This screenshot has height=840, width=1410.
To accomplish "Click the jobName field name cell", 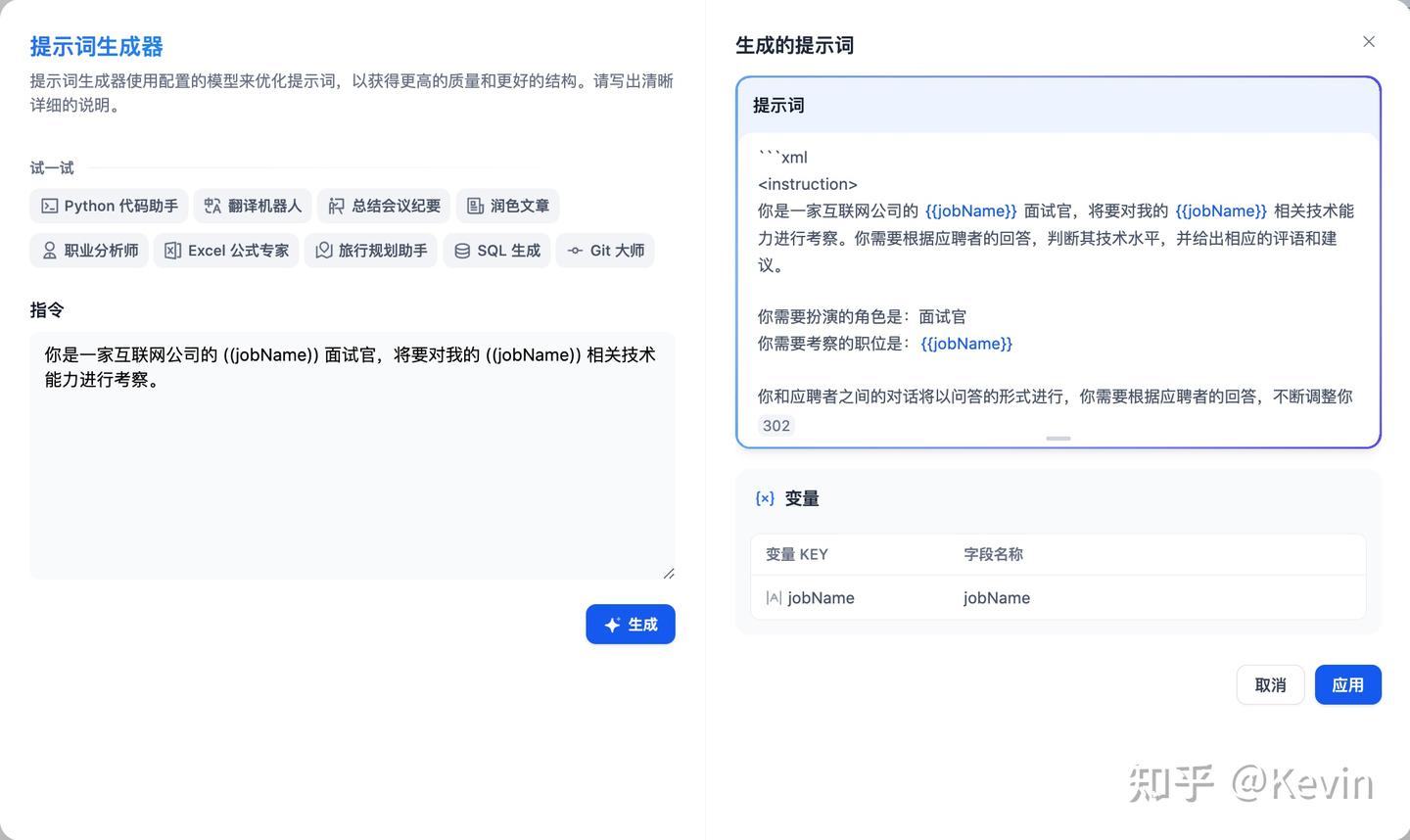I will pos(997,598).
